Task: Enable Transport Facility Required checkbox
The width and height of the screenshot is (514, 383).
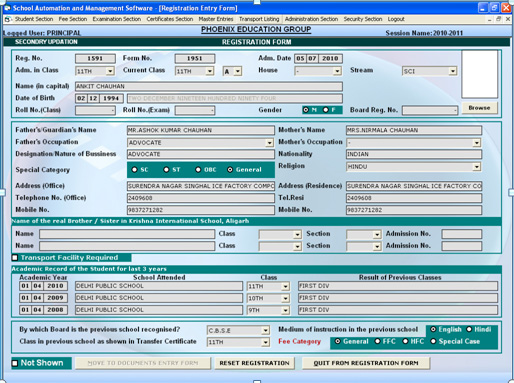Action: [15, 258]
